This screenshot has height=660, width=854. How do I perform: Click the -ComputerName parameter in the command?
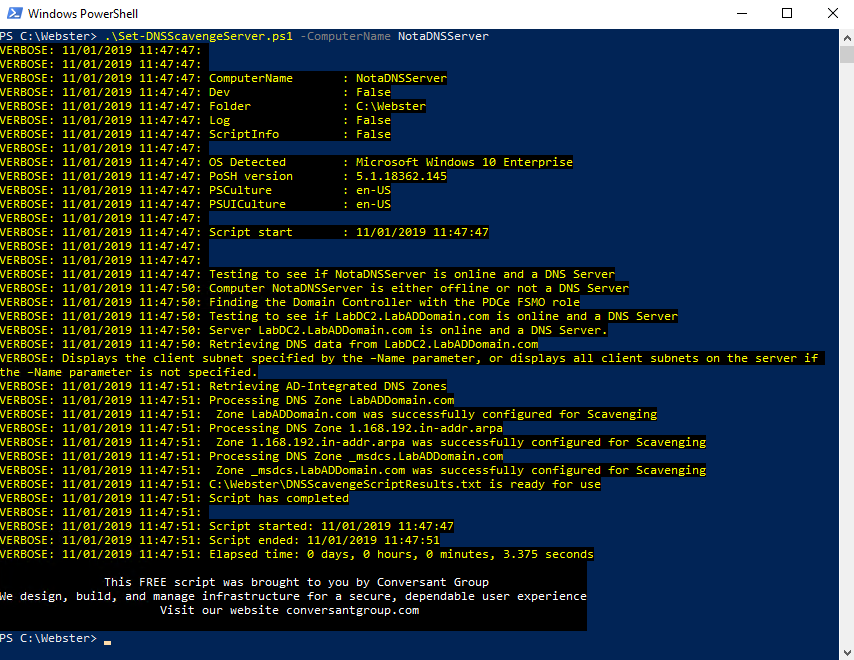[345, 36]
